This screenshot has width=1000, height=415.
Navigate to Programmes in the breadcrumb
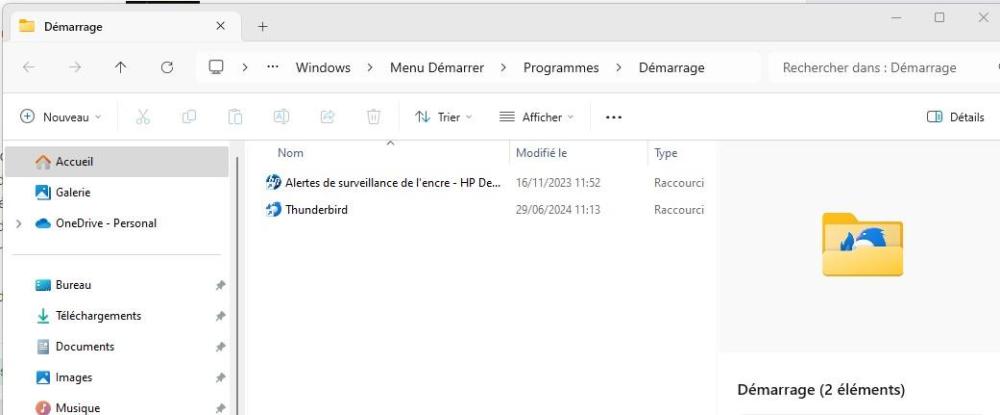[561, 68]
